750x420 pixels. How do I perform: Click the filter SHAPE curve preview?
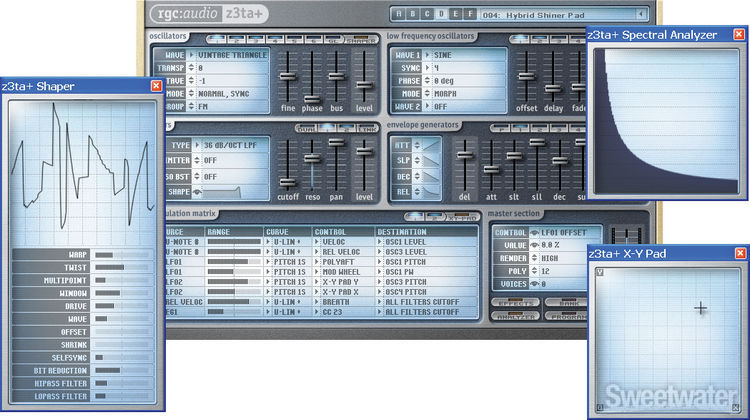click(x=221, y=192)
